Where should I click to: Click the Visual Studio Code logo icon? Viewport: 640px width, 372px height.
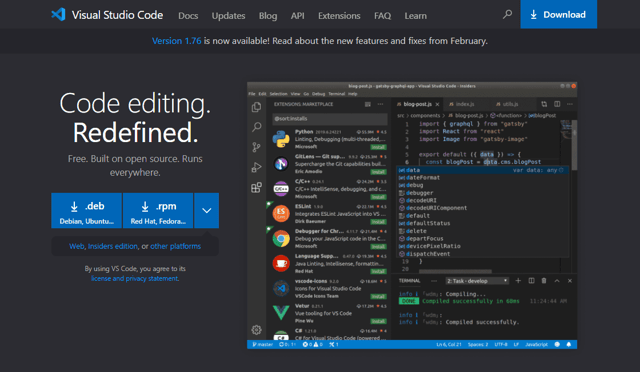coord(58,15)
